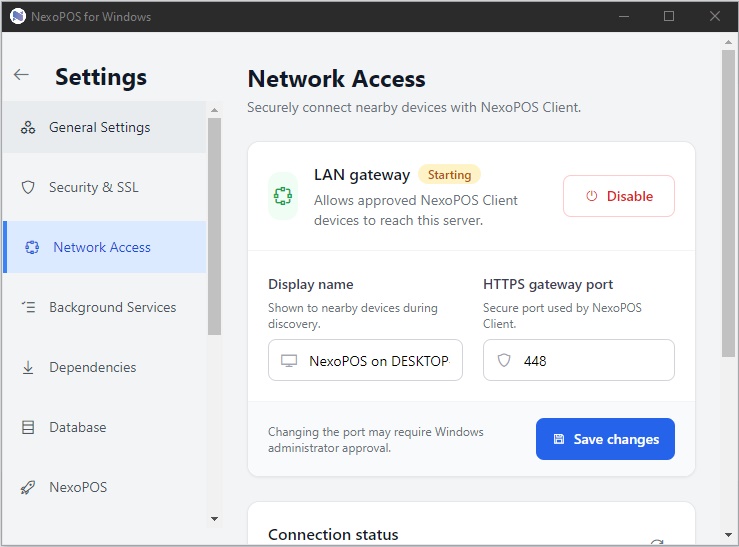Click the Save changes button

pyautogui.click(x=605, y=439)
